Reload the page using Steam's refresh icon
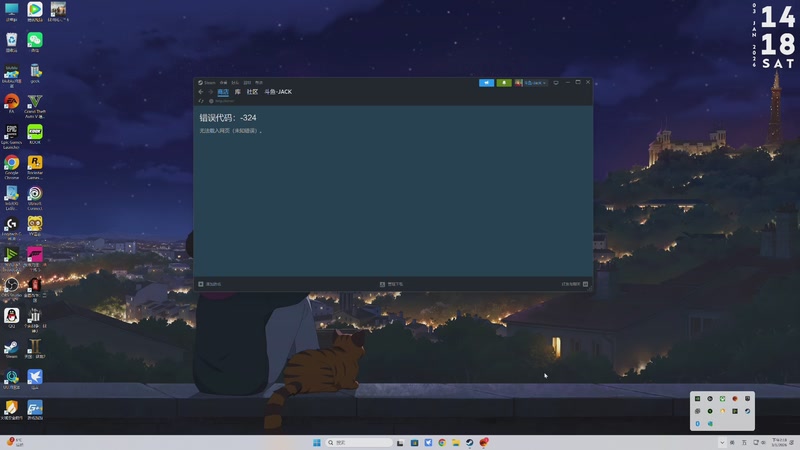This screenshot has width=800, height=450. 201,101
